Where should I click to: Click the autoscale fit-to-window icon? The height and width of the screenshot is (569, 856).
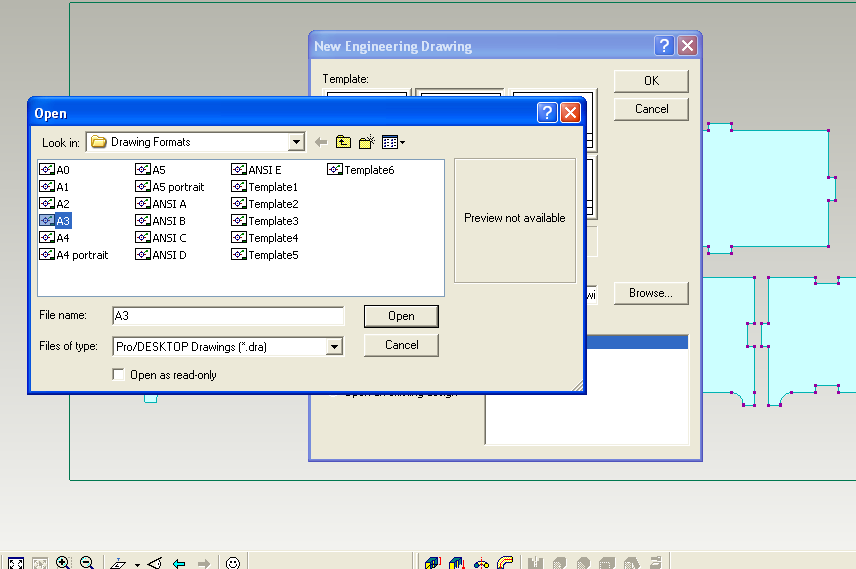click(x=16, y=563)
